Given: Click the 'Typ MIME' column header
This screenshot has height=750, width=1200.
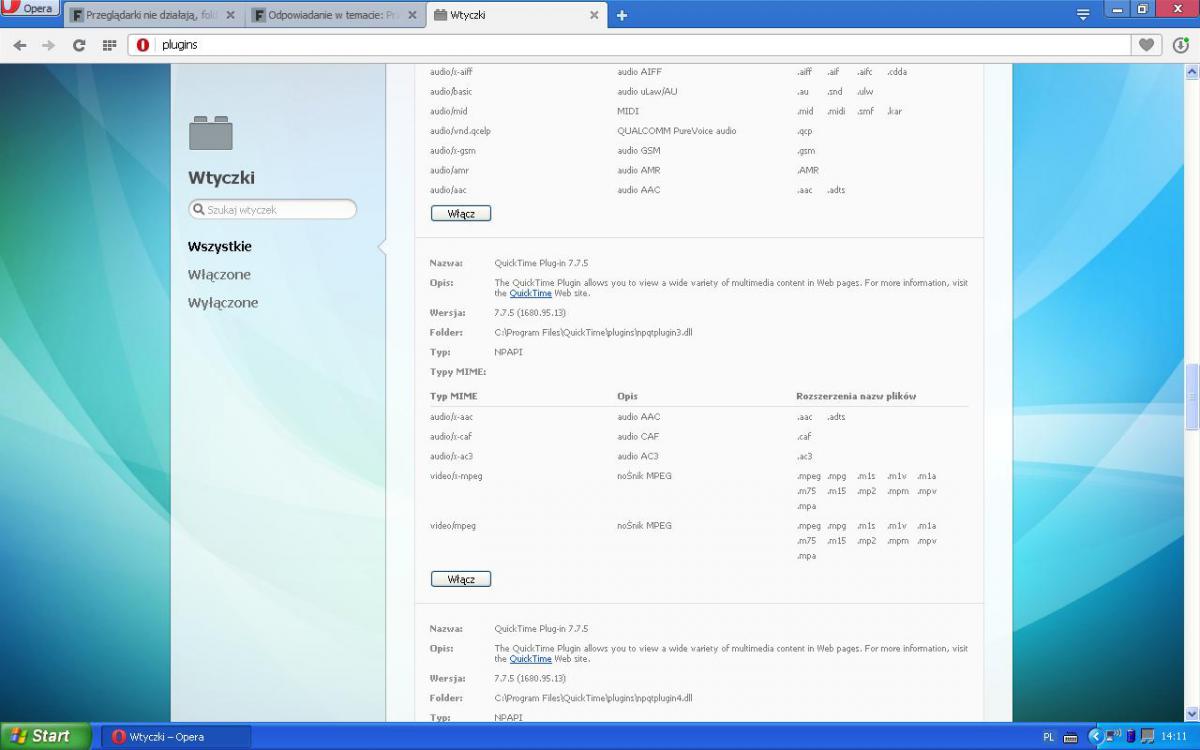Looking at the screenshot, I should 453,397.
